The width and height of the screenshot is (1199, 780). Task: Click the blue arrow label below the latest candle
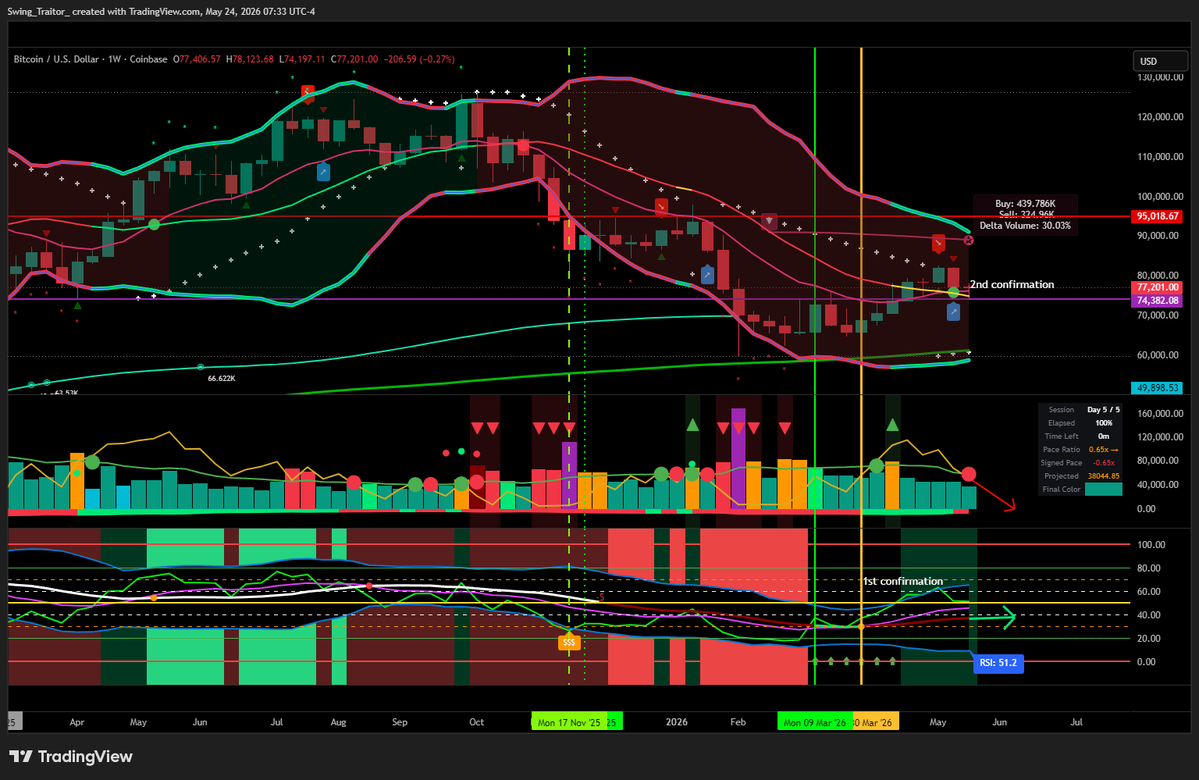coord(954,311)
